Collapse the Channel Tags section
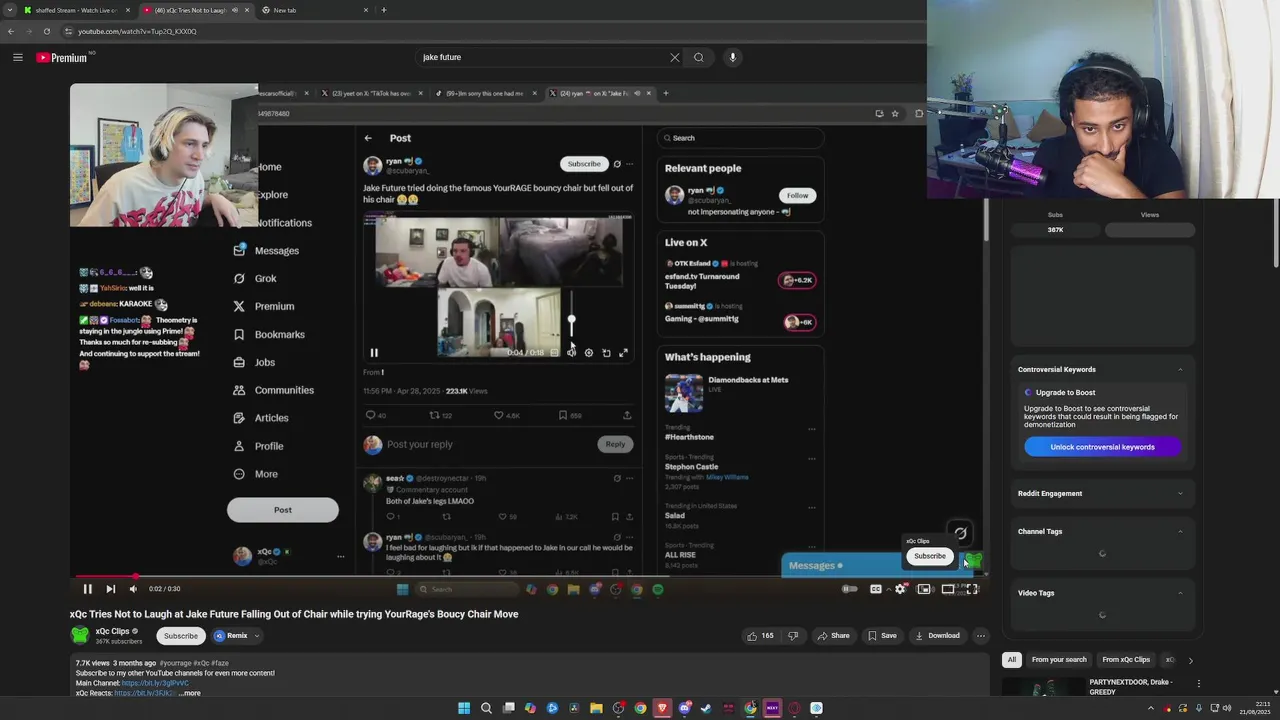The image size is (1280, 720). pyautogui.click(x=1180, y=532)
